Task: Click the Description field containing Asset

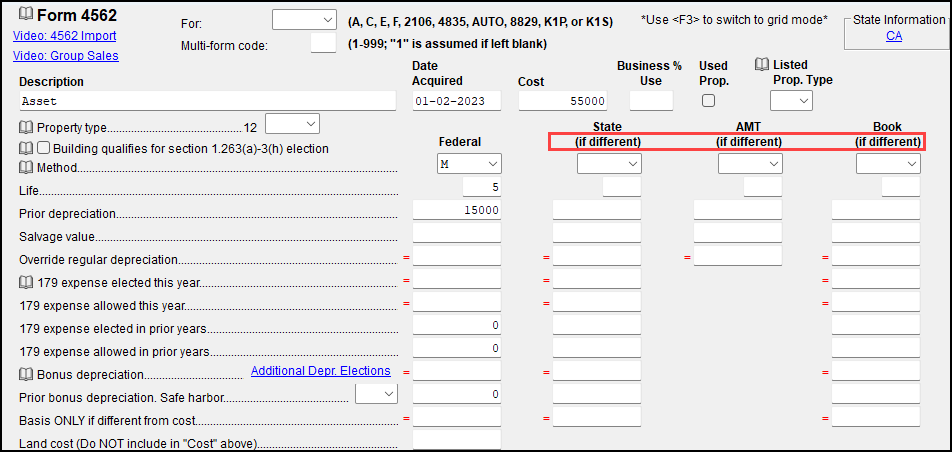Action: (207, 101)
